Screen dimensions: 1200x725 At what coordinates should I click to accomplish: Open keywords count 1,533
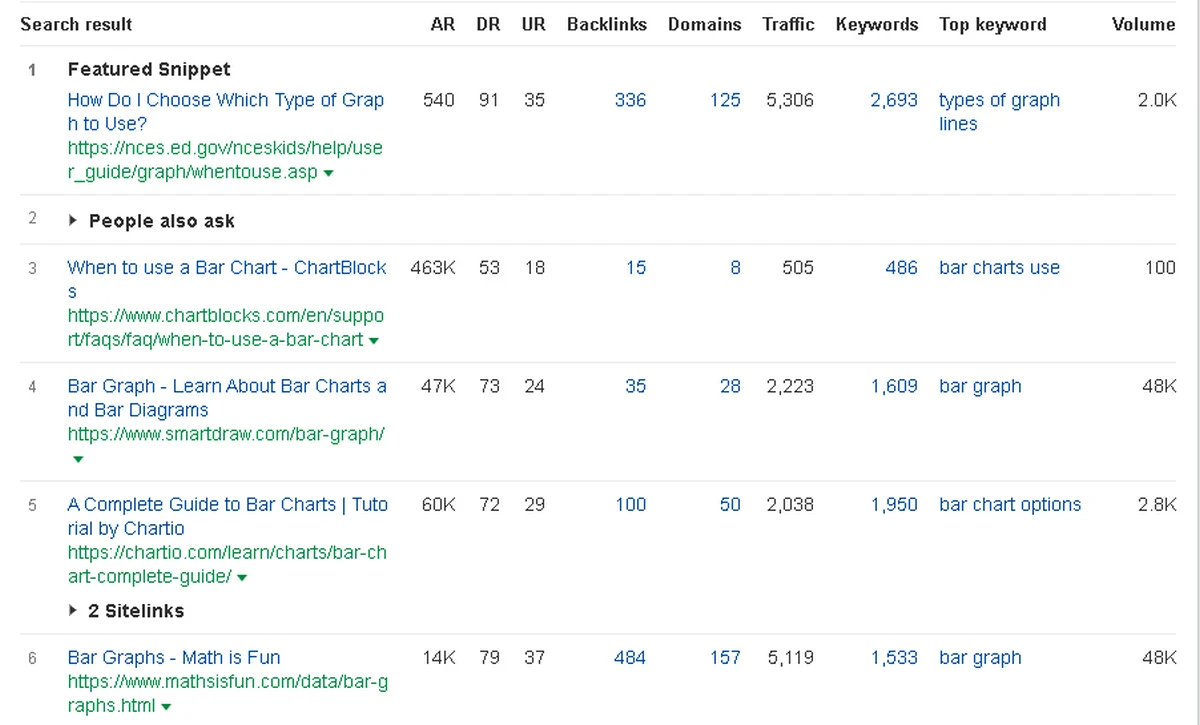pyautogui.click(x=894, y=658)
